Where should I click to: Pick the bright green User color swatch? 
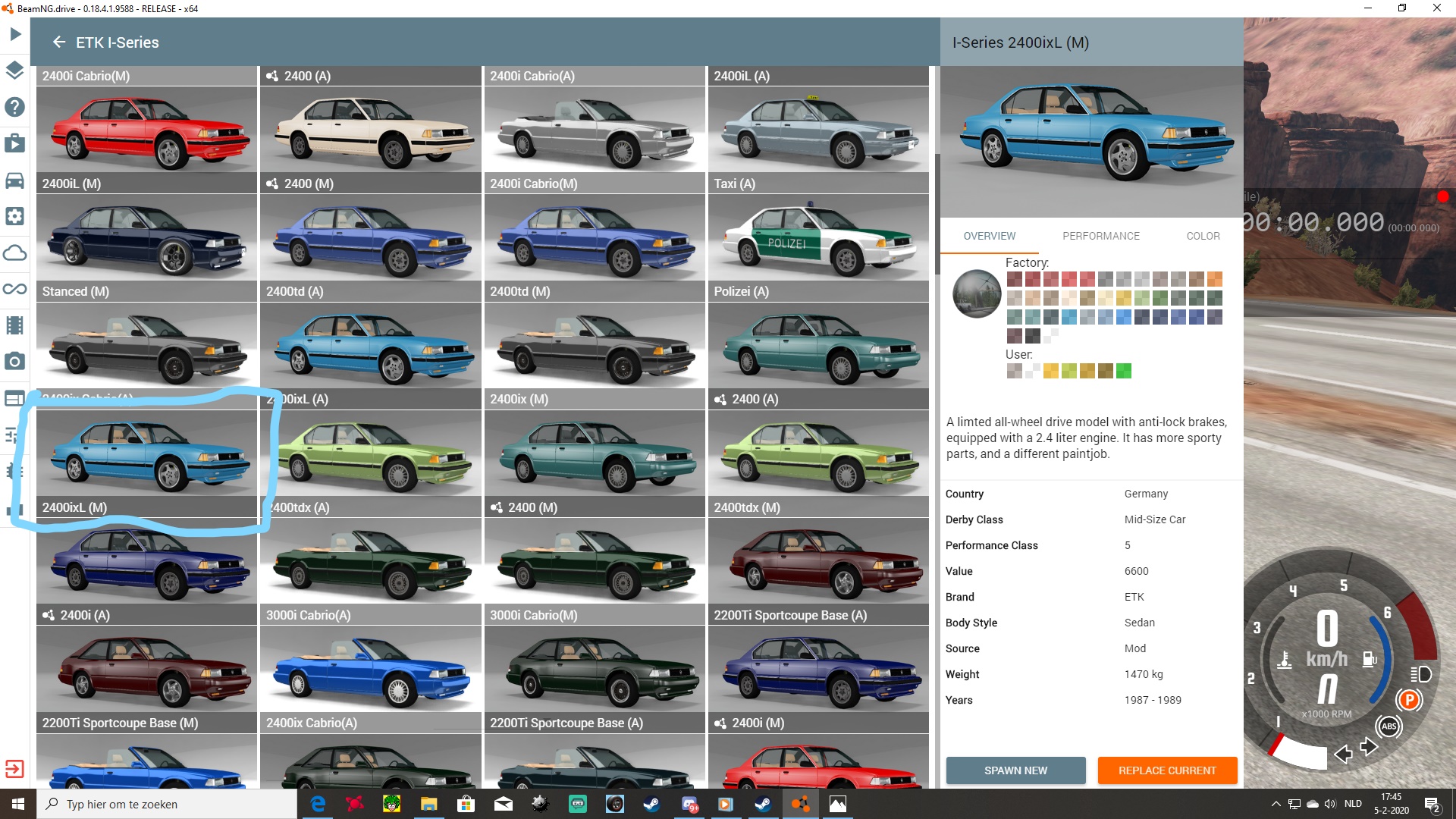pyautogui.click(x=1124, y=371)
